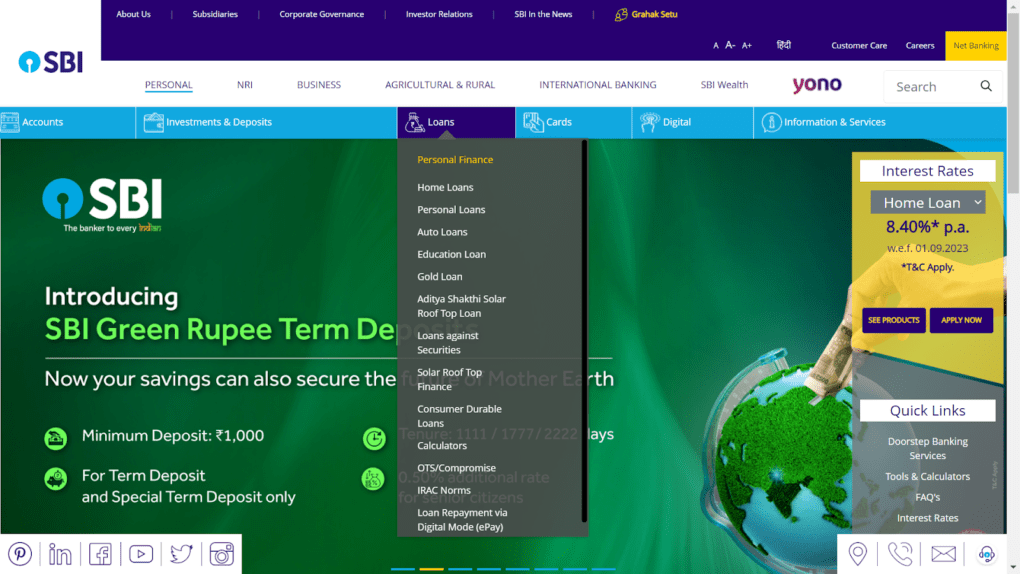
Task: Choose Auto Loans menu entry
Action: coord(442,232)
